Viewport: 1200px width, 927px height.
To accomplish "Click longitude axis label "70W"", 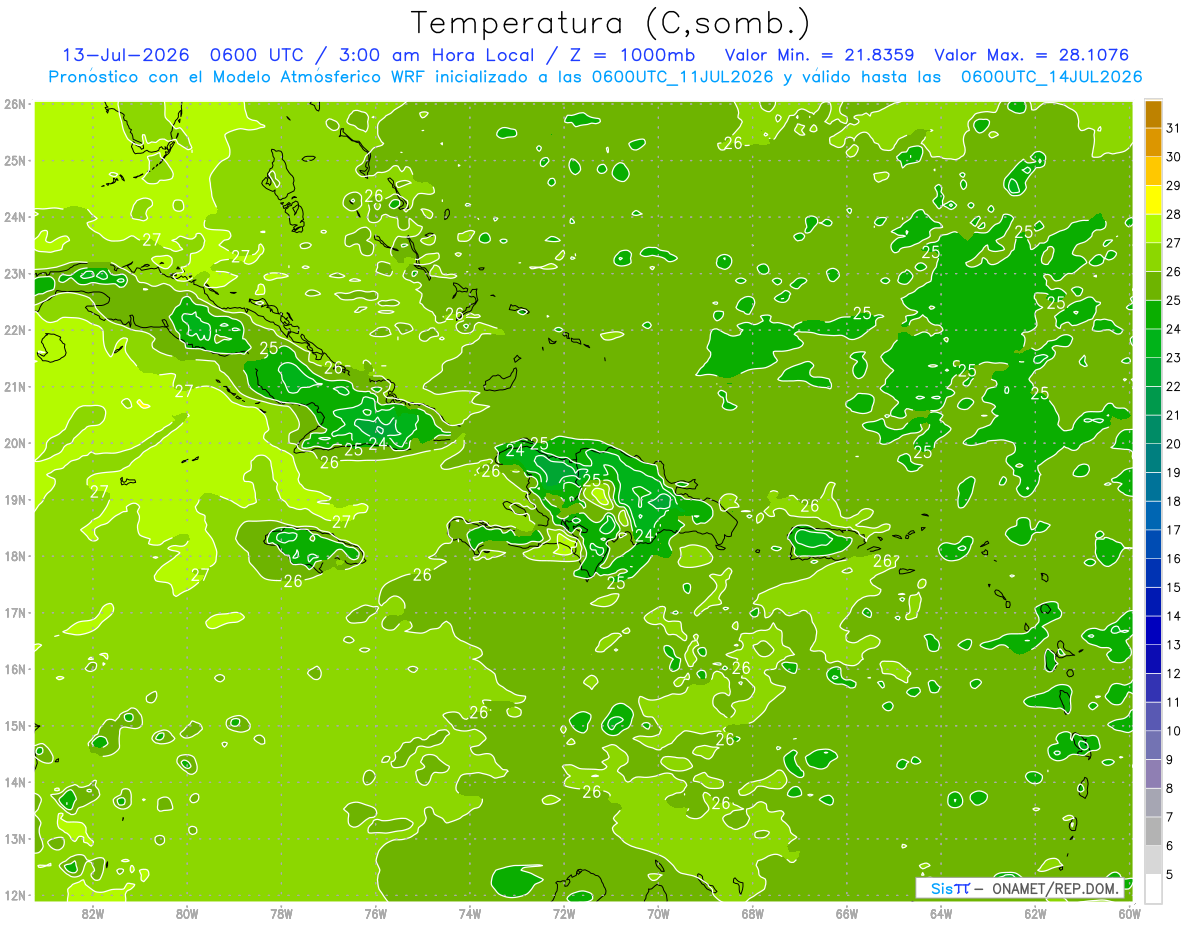I will point(658,912).
